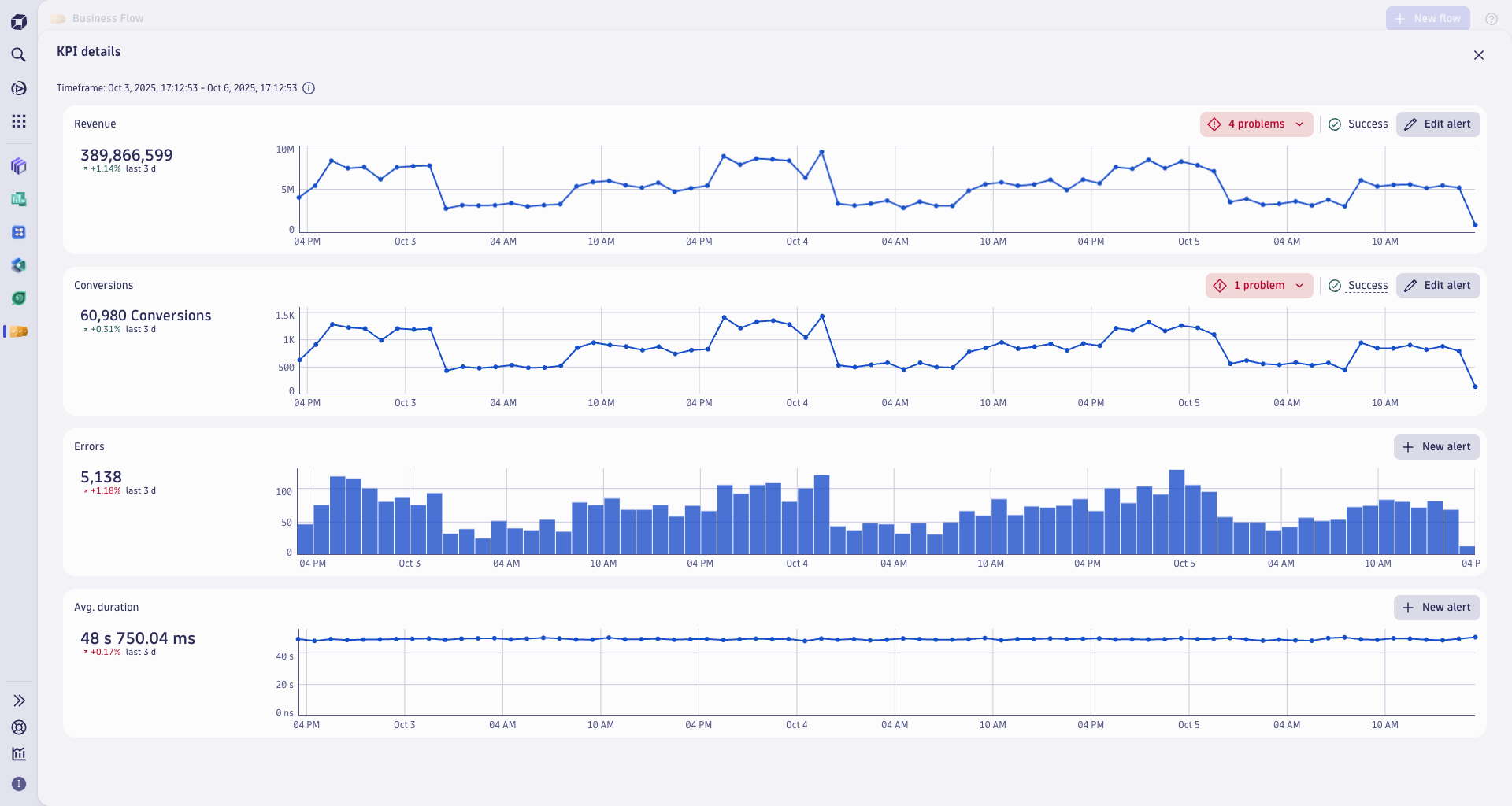The image size is (1512, 806).
Task: Open search from the left sidebar
Action: click(x=19, y=55)
